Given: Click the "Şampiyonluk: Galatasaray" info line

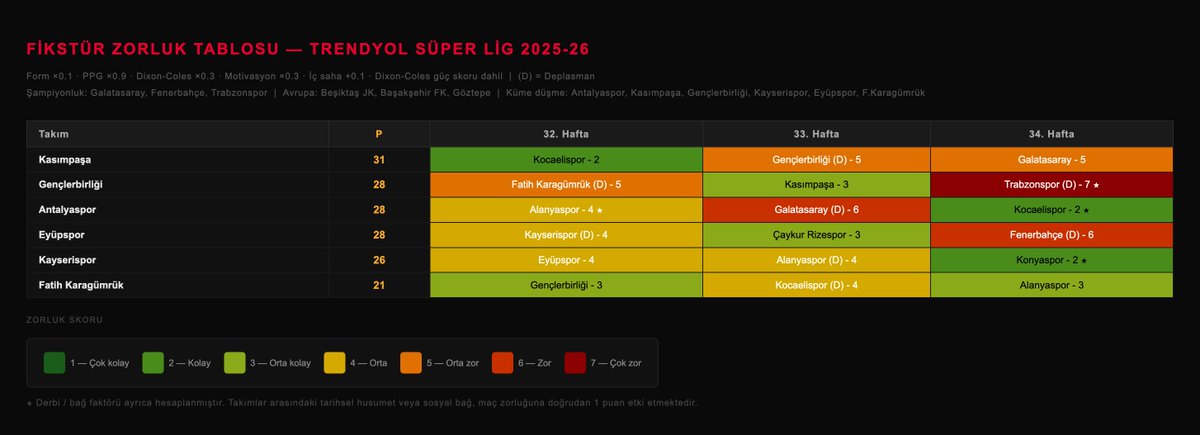Looking at the screenshot, I should (x=476, y=92).
